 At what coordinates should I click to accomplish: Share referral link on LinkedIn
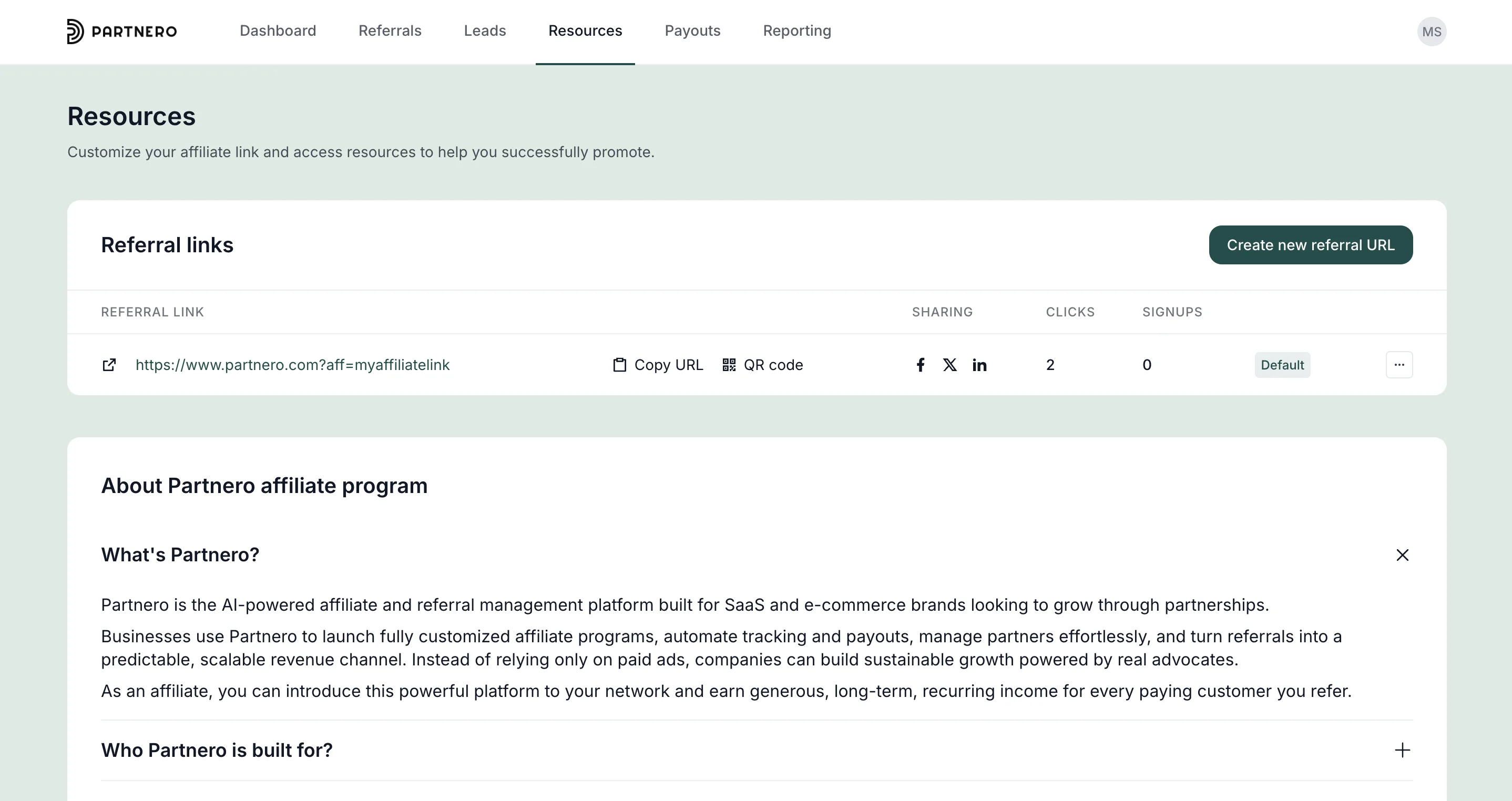tap(979, 365)
